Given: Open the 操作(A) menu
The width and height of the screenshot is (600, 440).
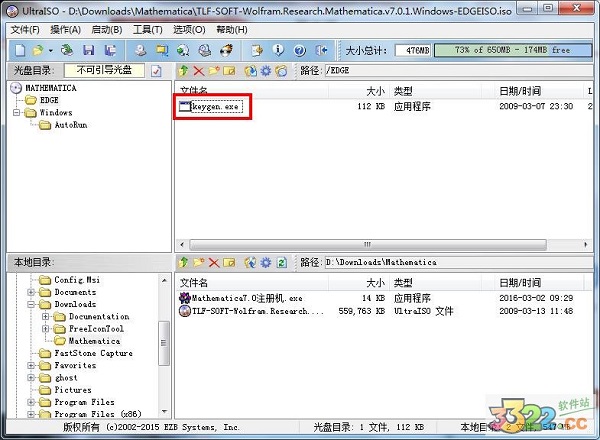Looking at the screenshot, I should coord(65,29).
